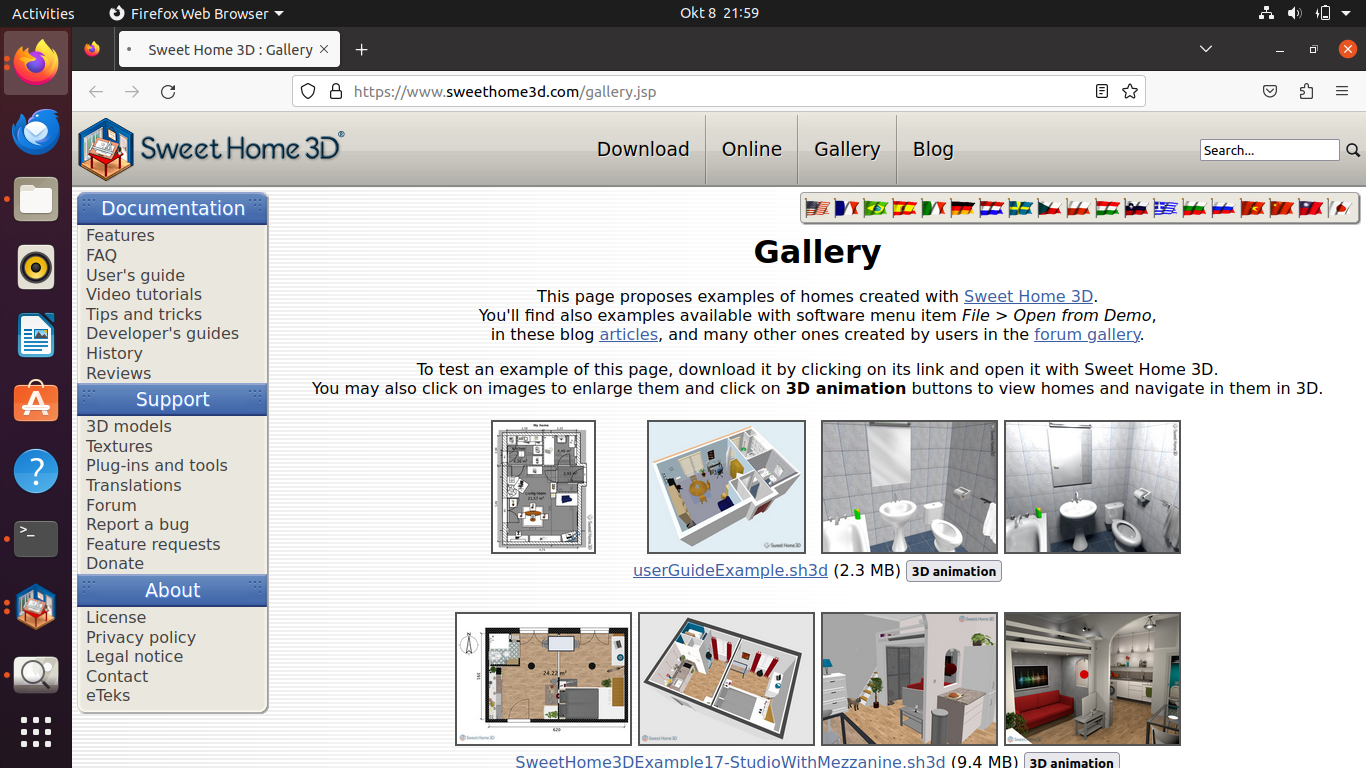Select the Sweet Home 3D : Gallery tab
This screenshot has width=1366, height=768.
point(229,49)
